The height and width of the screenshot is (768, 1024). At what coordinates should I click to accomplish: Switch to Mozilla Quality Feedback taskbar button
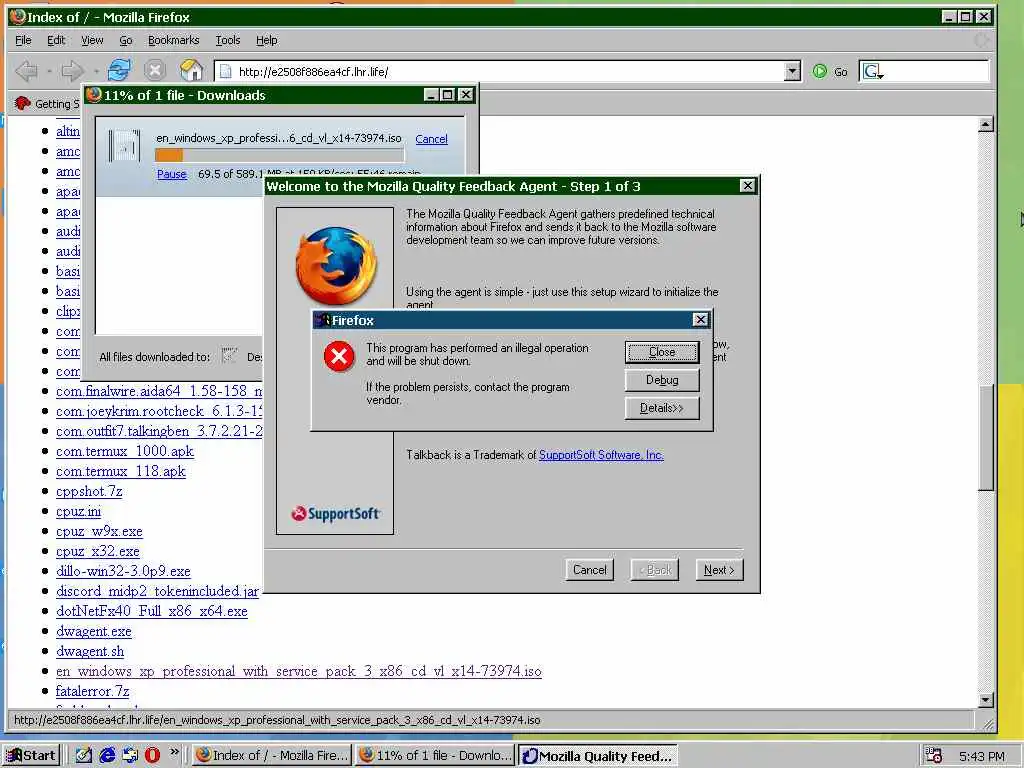598,756
